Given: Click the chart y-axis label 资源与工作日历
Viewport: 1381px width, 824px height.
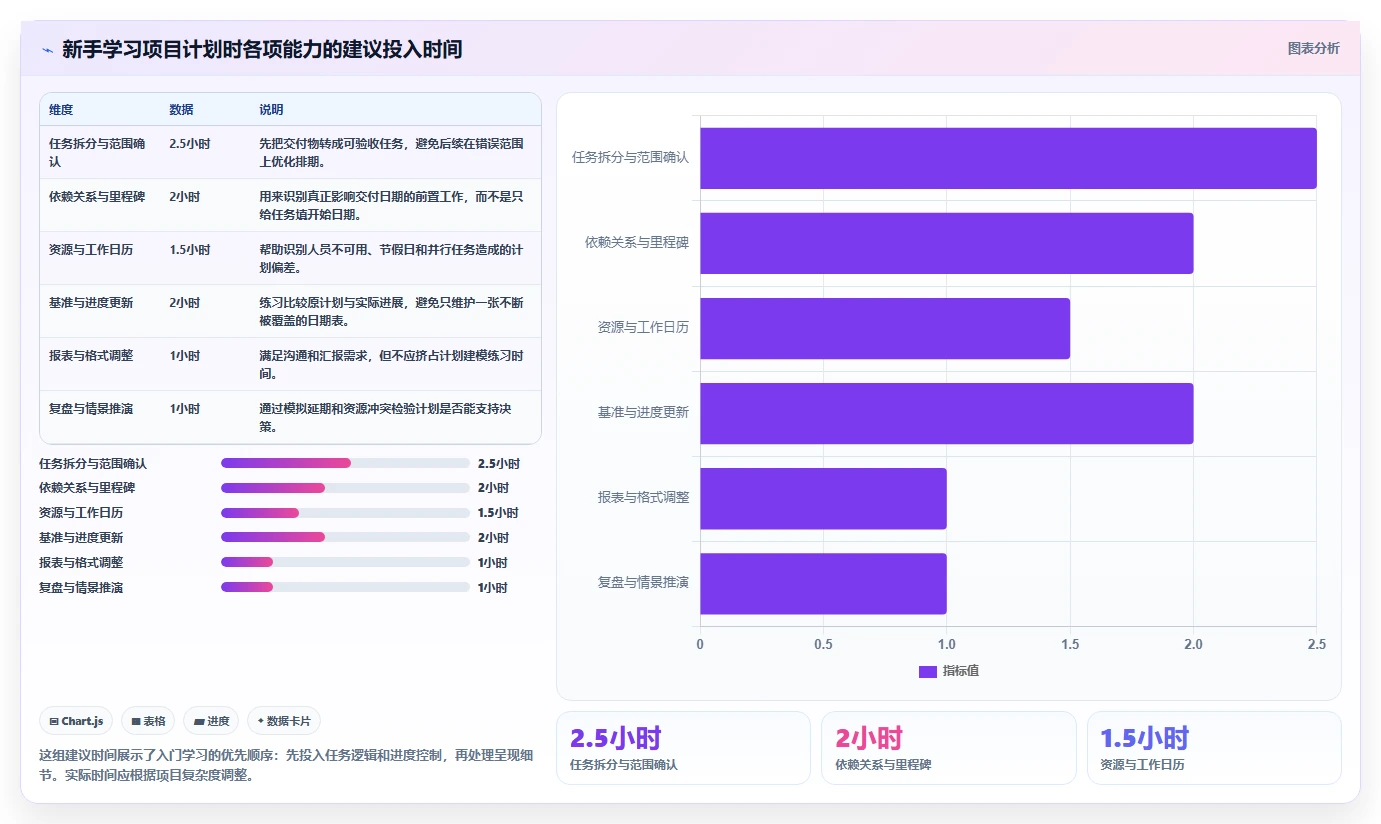Looking at the screenshot, I should [643, 327].
